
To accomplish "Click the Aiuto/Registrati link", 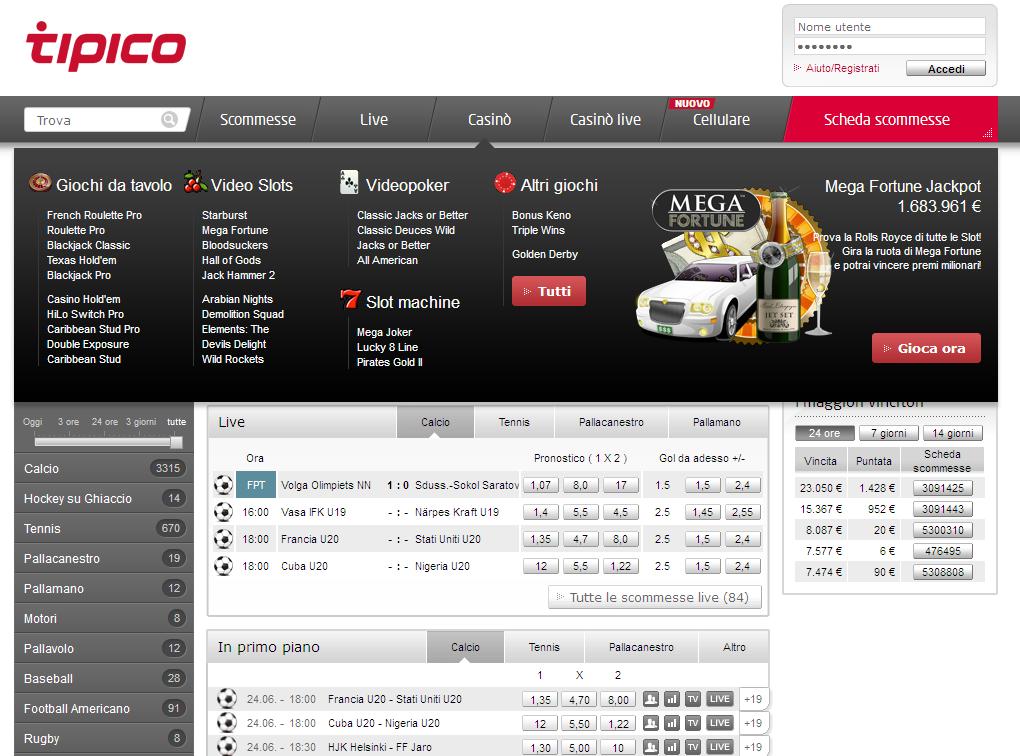I will point(842,68).
